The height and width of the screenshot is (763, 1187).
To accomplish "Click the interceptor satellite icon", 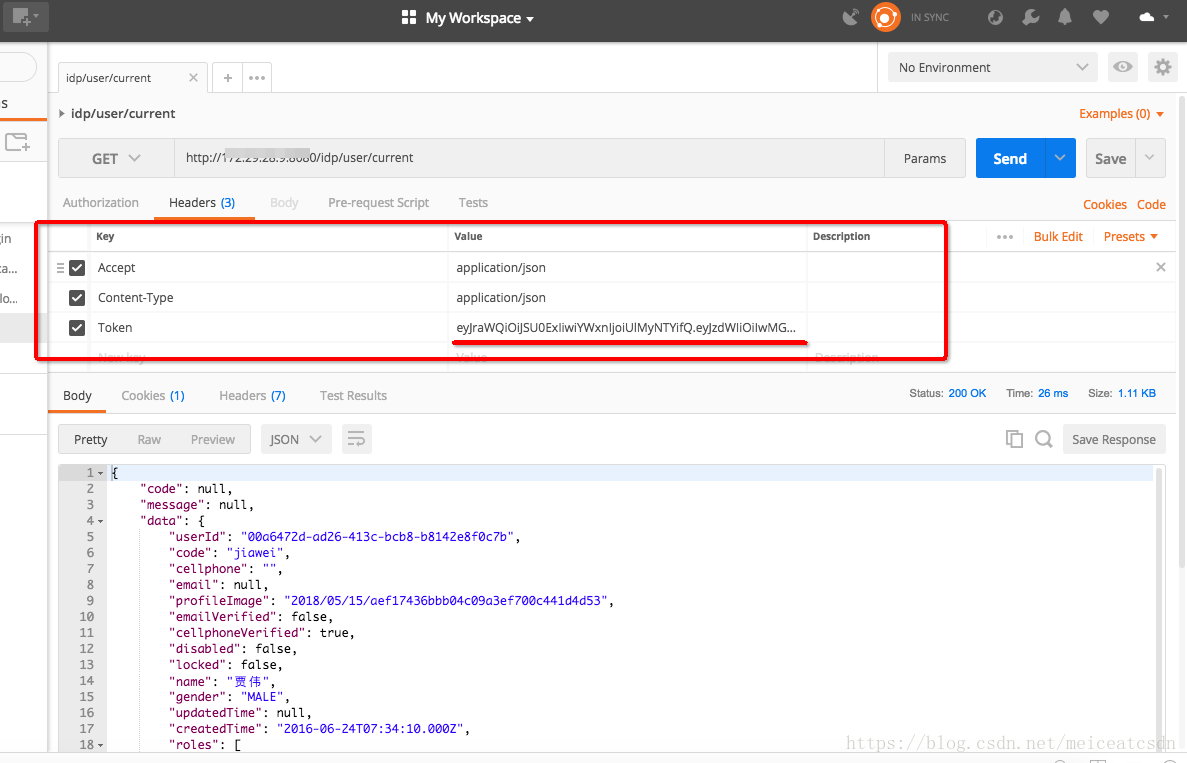I will click(x=851, y=17).
